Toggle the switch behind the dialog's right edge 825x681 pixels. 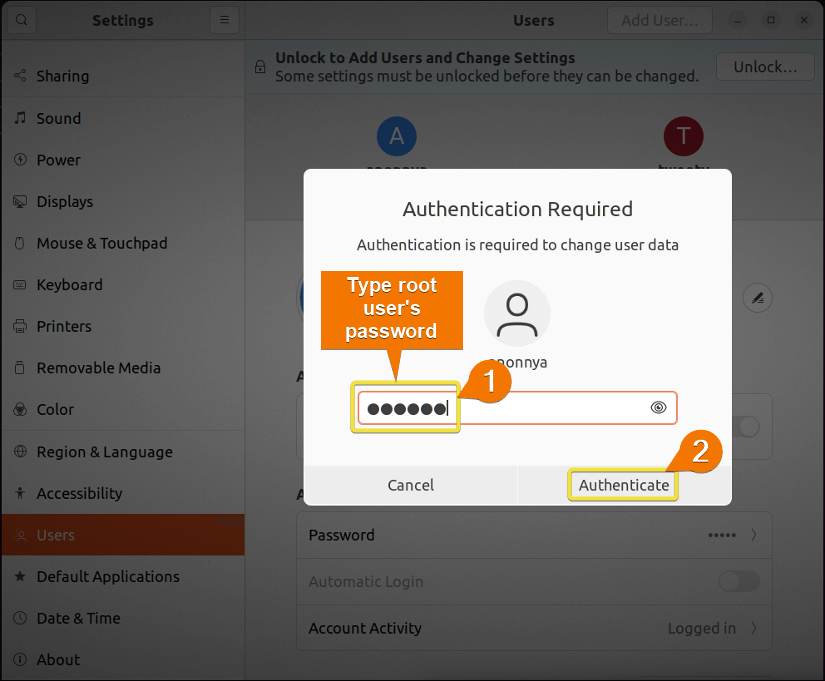click(x=747, y=426)
